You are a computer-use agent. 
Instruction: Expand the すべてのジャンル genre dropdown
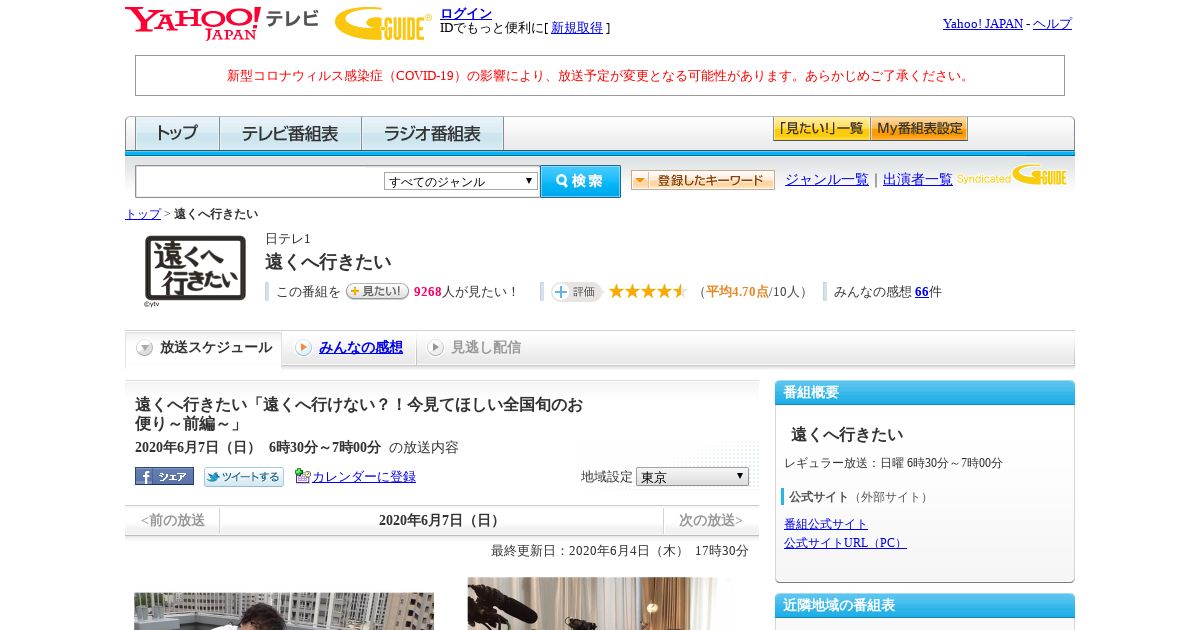pyautogui.click(x=461, y=181)
